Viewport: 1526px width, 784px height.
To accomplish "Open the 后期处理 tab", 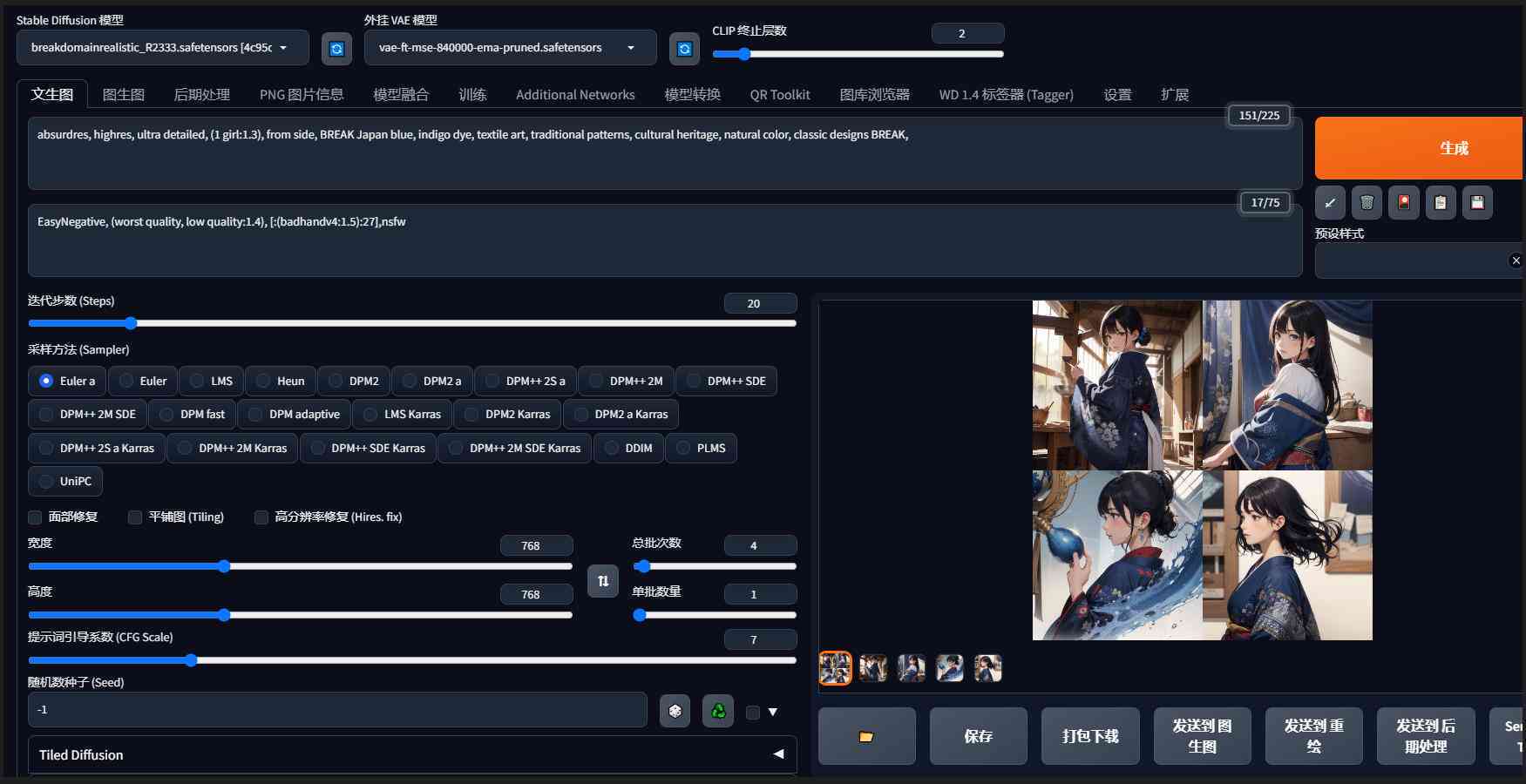I will click(202, 94).
